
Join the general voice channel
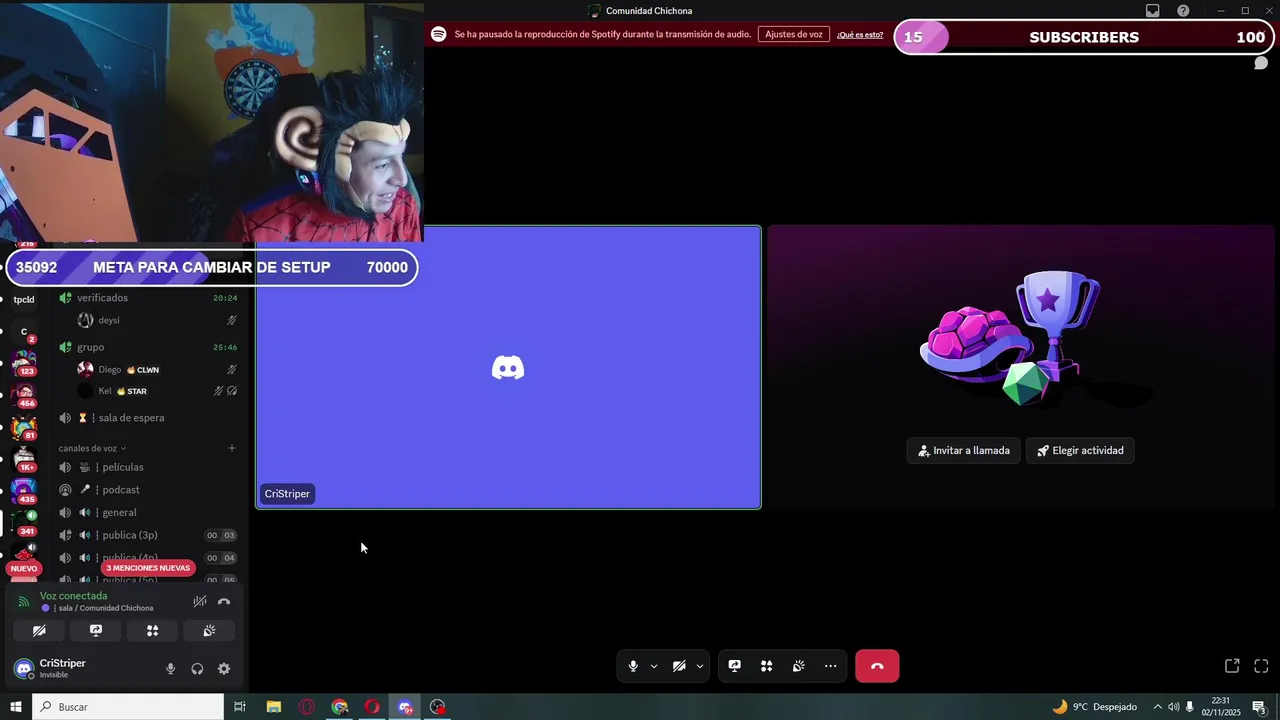(x=148, y=512)
